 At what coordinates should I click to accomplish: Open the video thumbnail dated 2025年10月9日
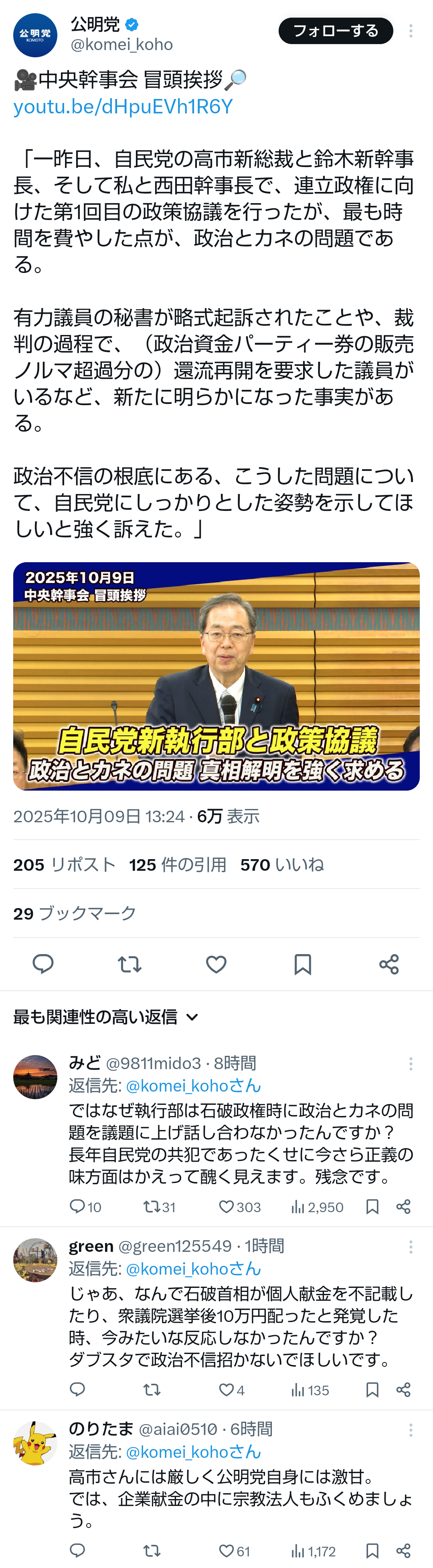pos(216,676)
